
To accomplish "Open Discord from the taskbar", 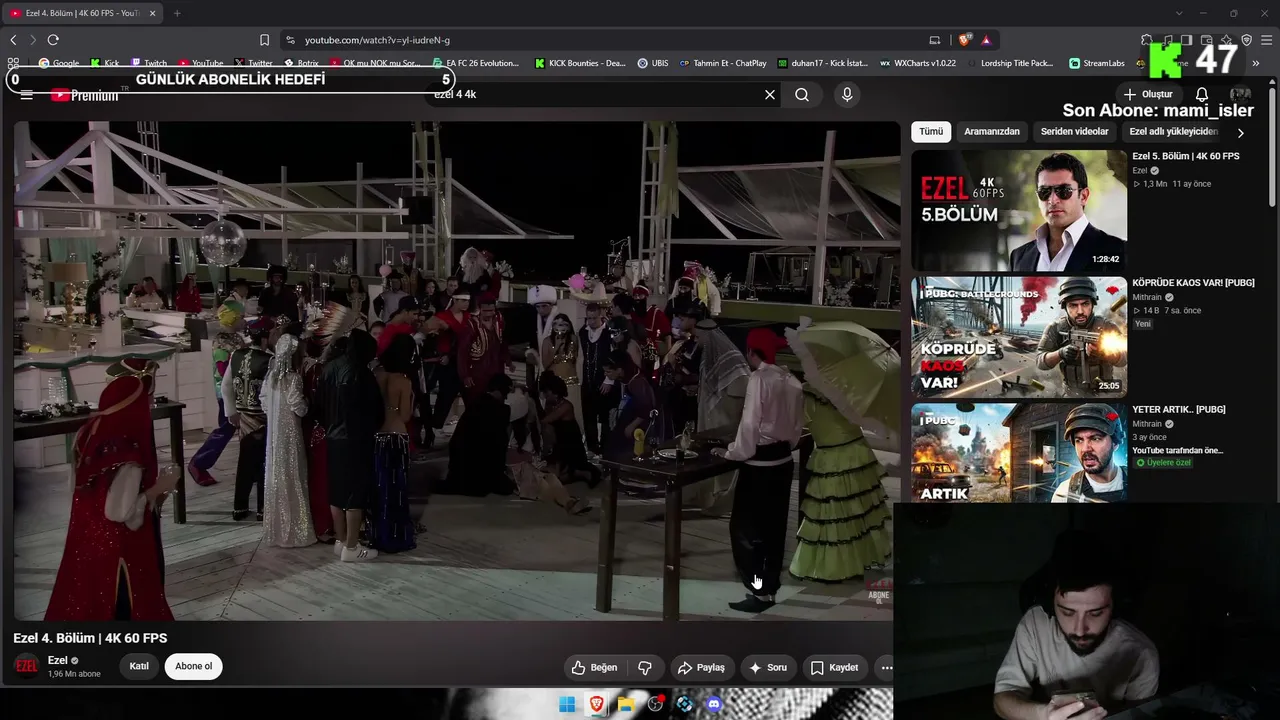I will point(714,704).
